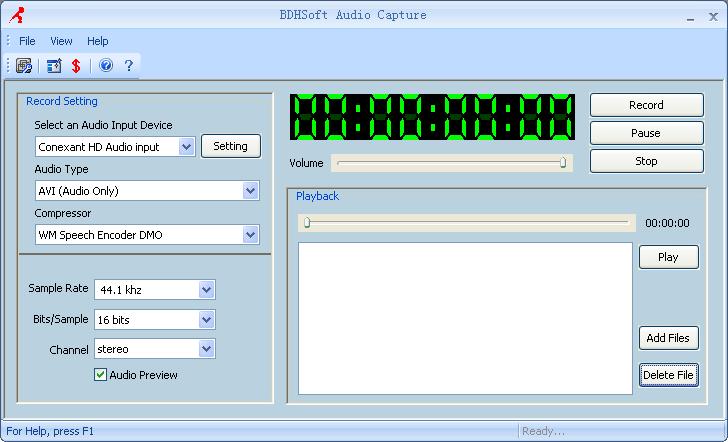Viewport: 728px width, 442px height.
Task: Click the Volume slider handle
Action: tap(563, 162)
